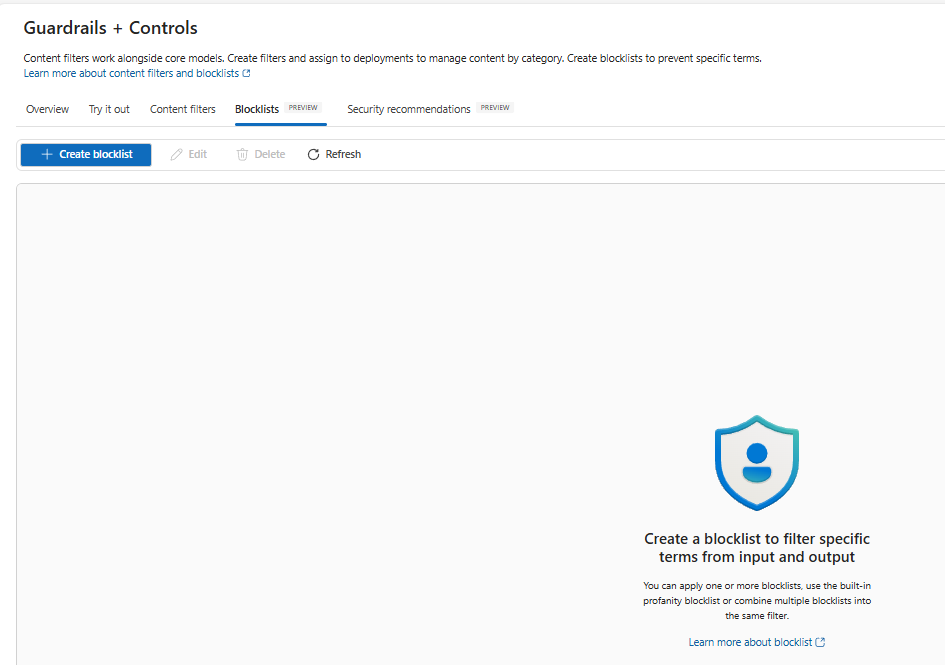
Task: Open the Overview tab
Action: tap(47, 109)
